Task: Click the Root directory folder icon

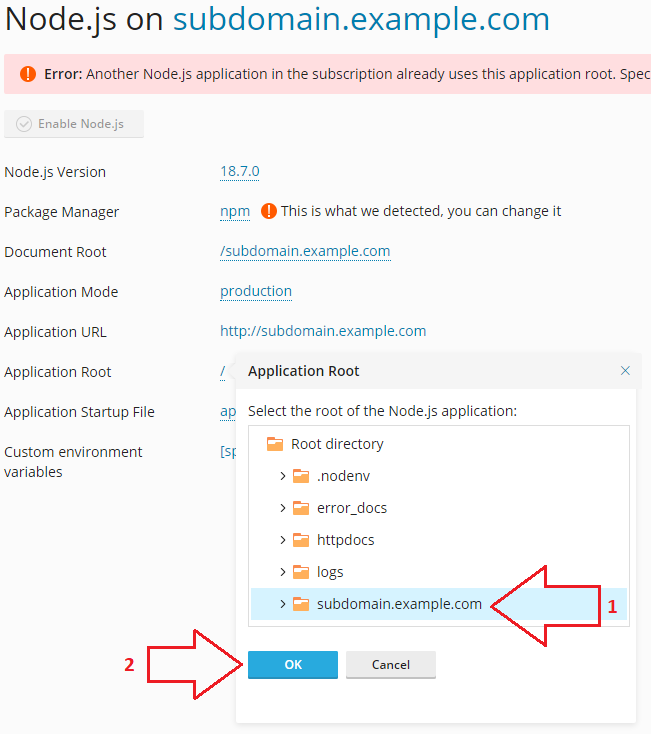Action: coord(275,444)
